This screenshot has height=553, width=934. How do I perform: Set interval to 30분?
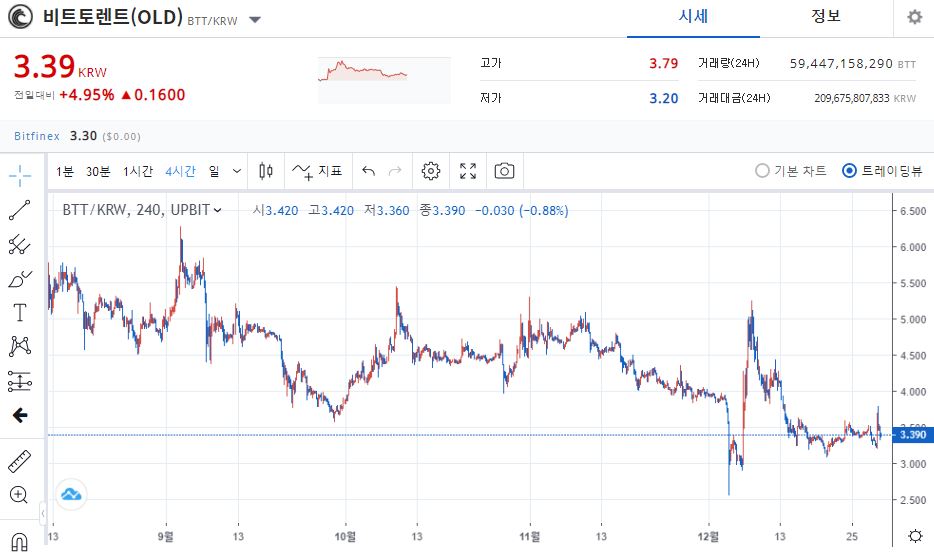click(98, 172)
